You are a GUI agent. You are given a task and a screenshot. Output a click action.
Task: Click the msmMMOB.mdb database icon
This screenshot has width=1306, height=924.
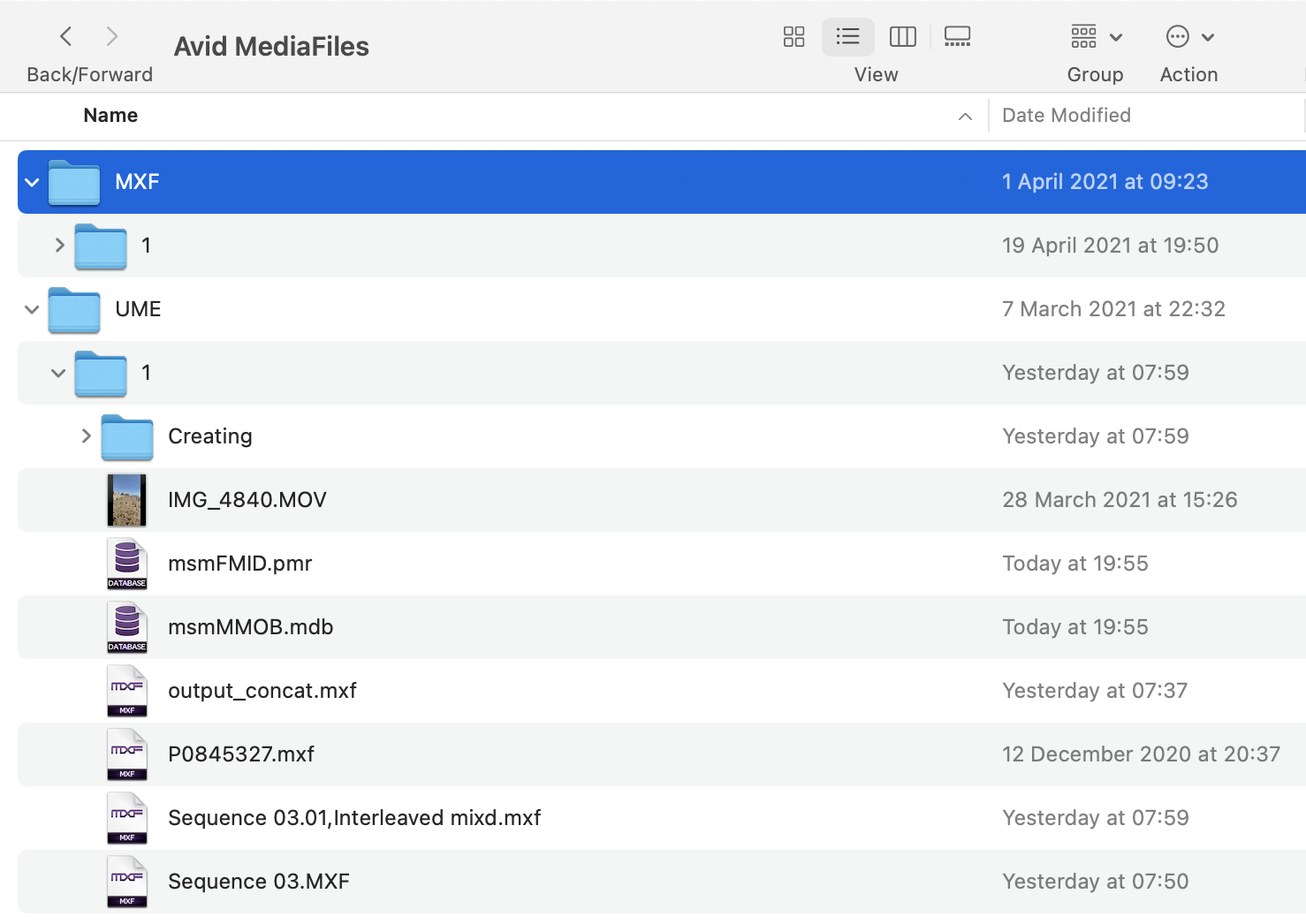click(x=127, y=627)
